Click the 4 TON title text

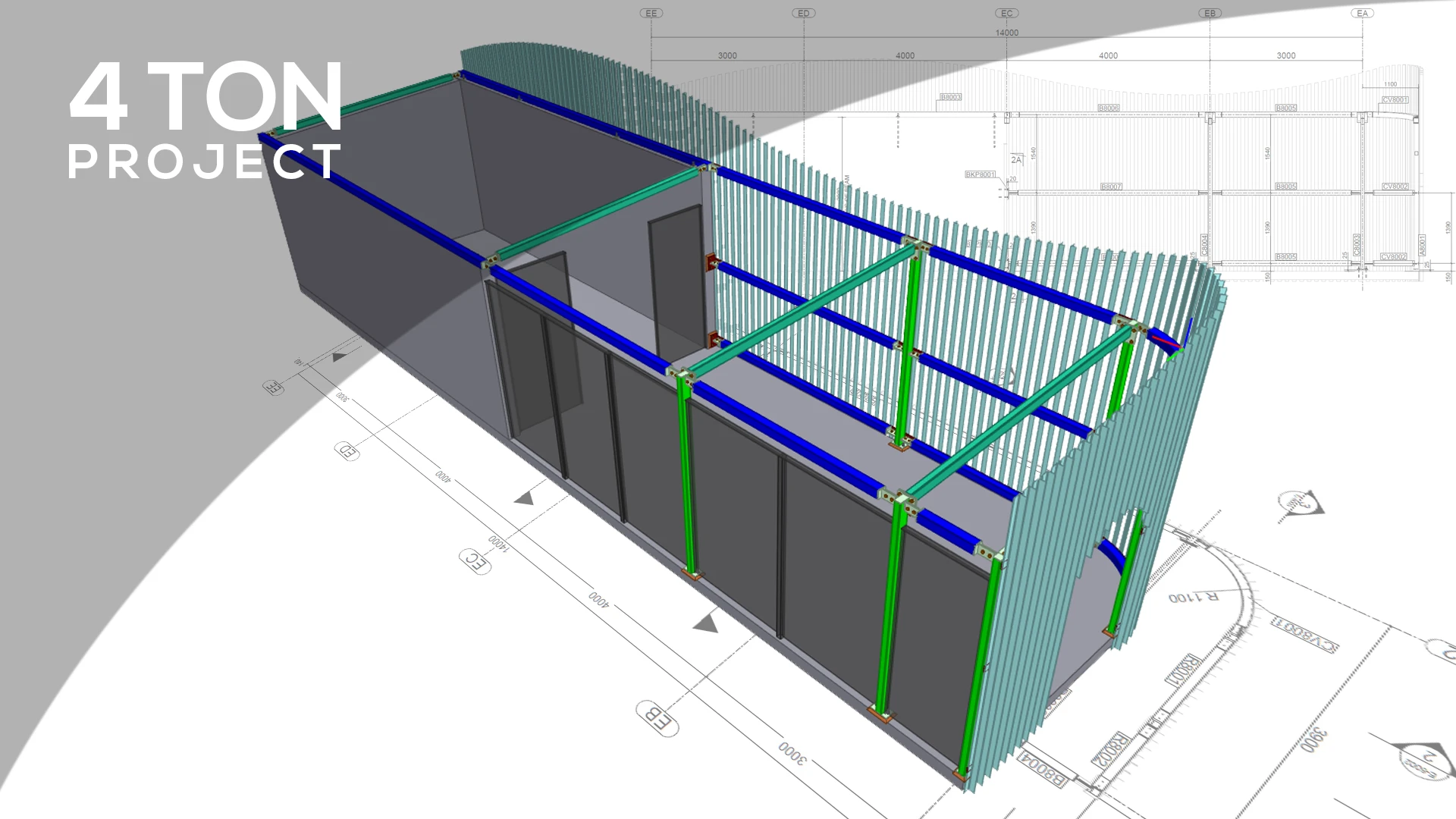(206, 97)
